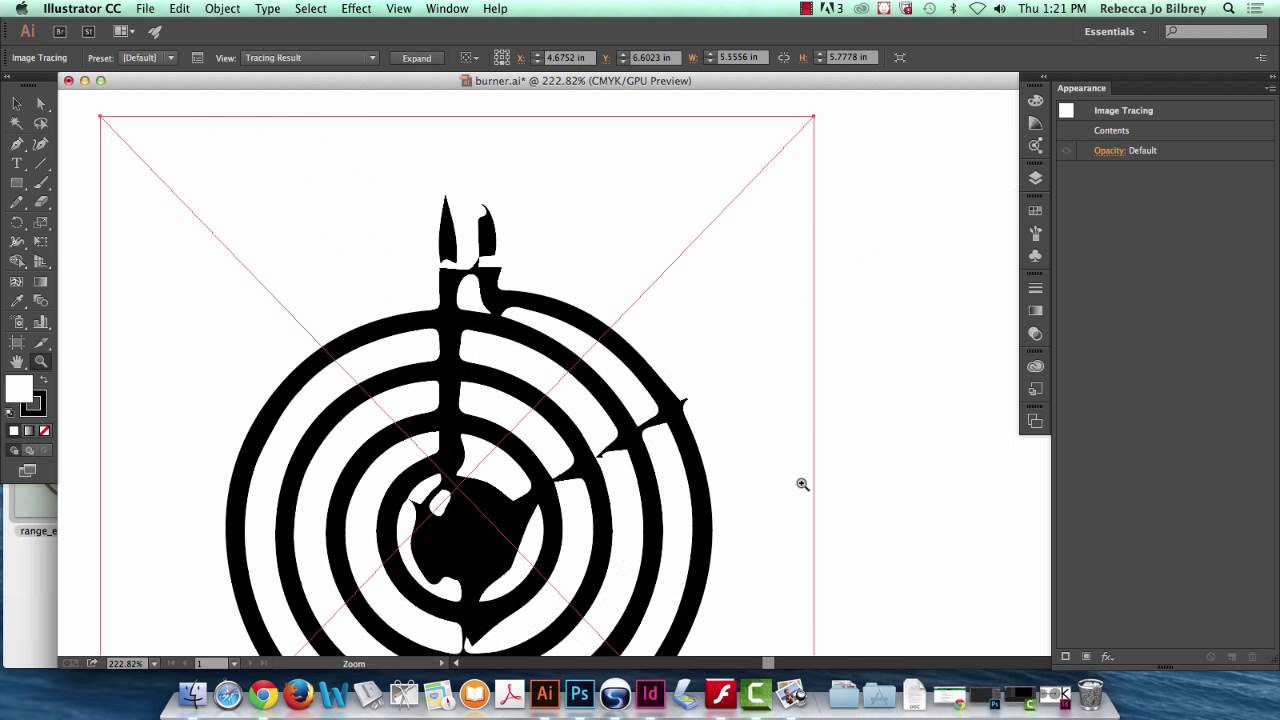
Task: Click the Expand button
Action: (417, 58)
